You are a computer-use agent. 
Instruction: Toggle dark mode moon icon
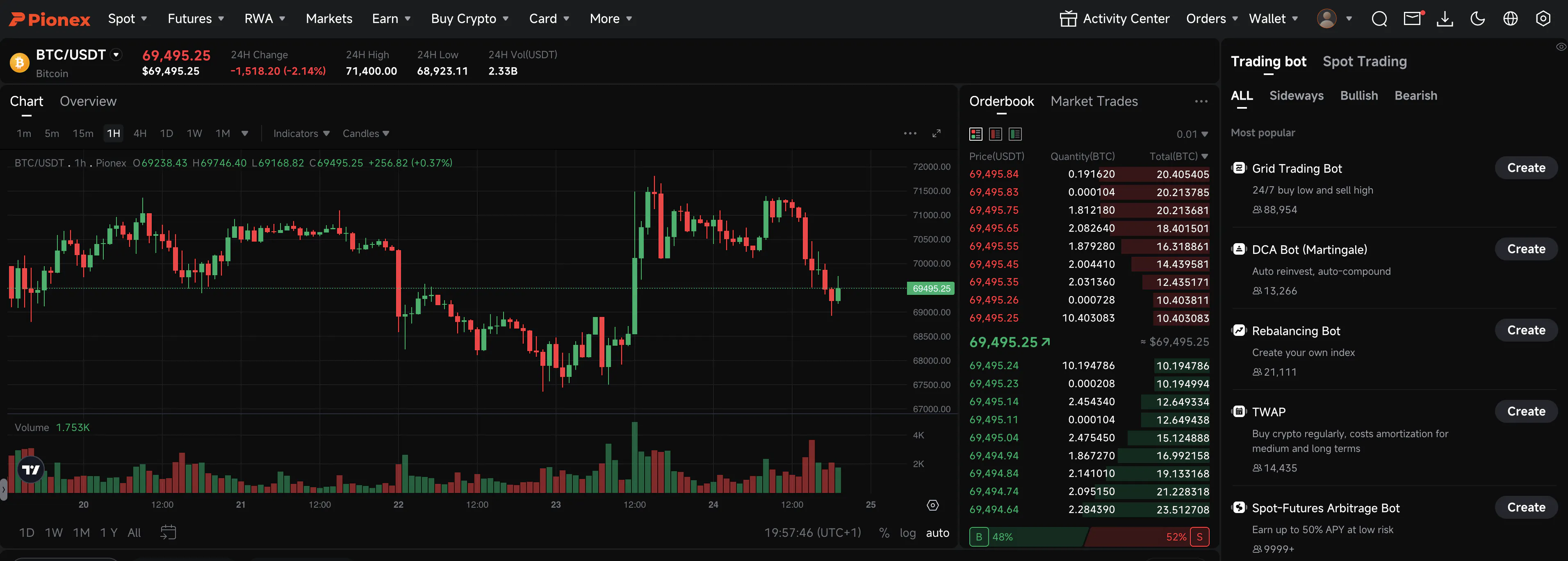pos(1477,19)
